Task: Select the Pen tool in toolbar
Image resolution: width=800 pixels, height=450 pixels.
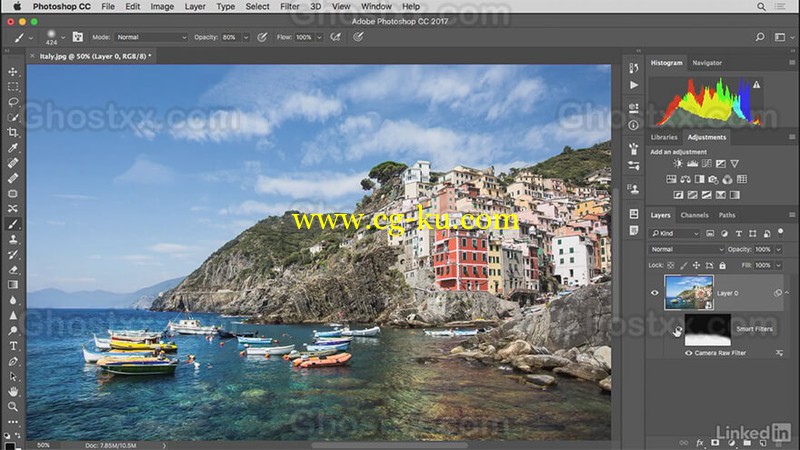Action: pos(13,361)
